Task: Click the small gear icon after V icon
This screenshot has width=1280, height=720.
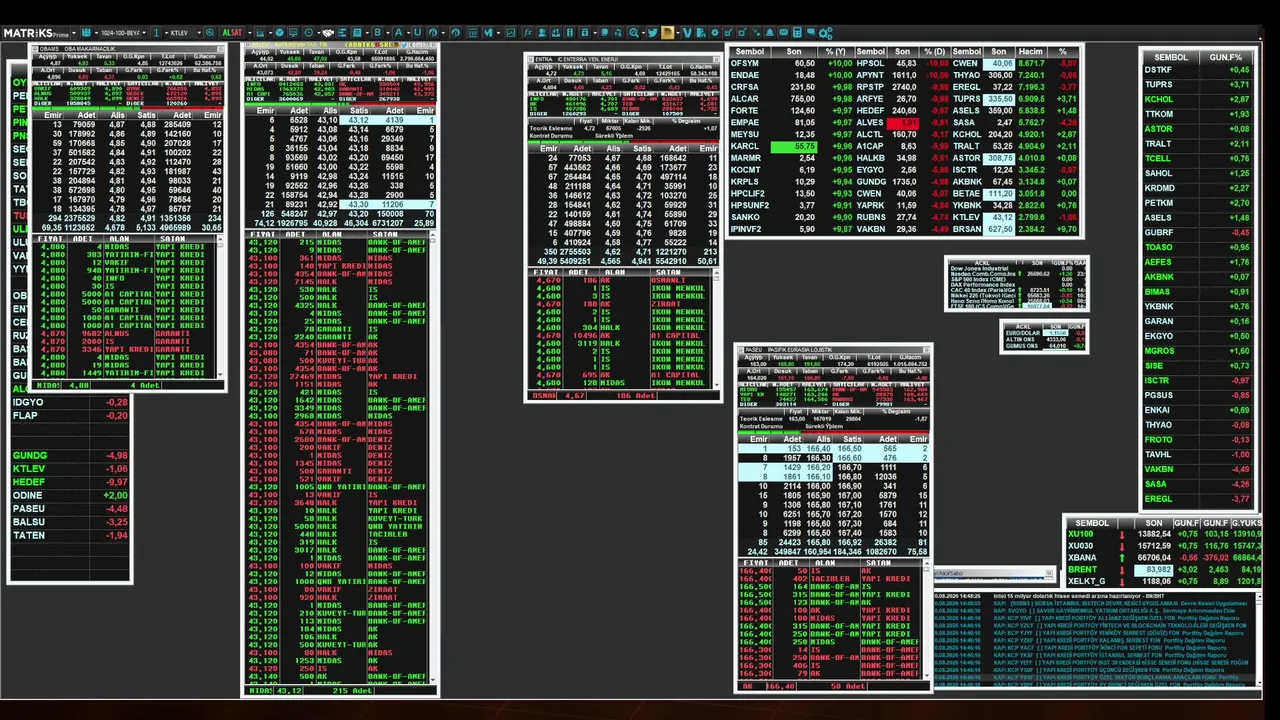Action: [715, 33]
